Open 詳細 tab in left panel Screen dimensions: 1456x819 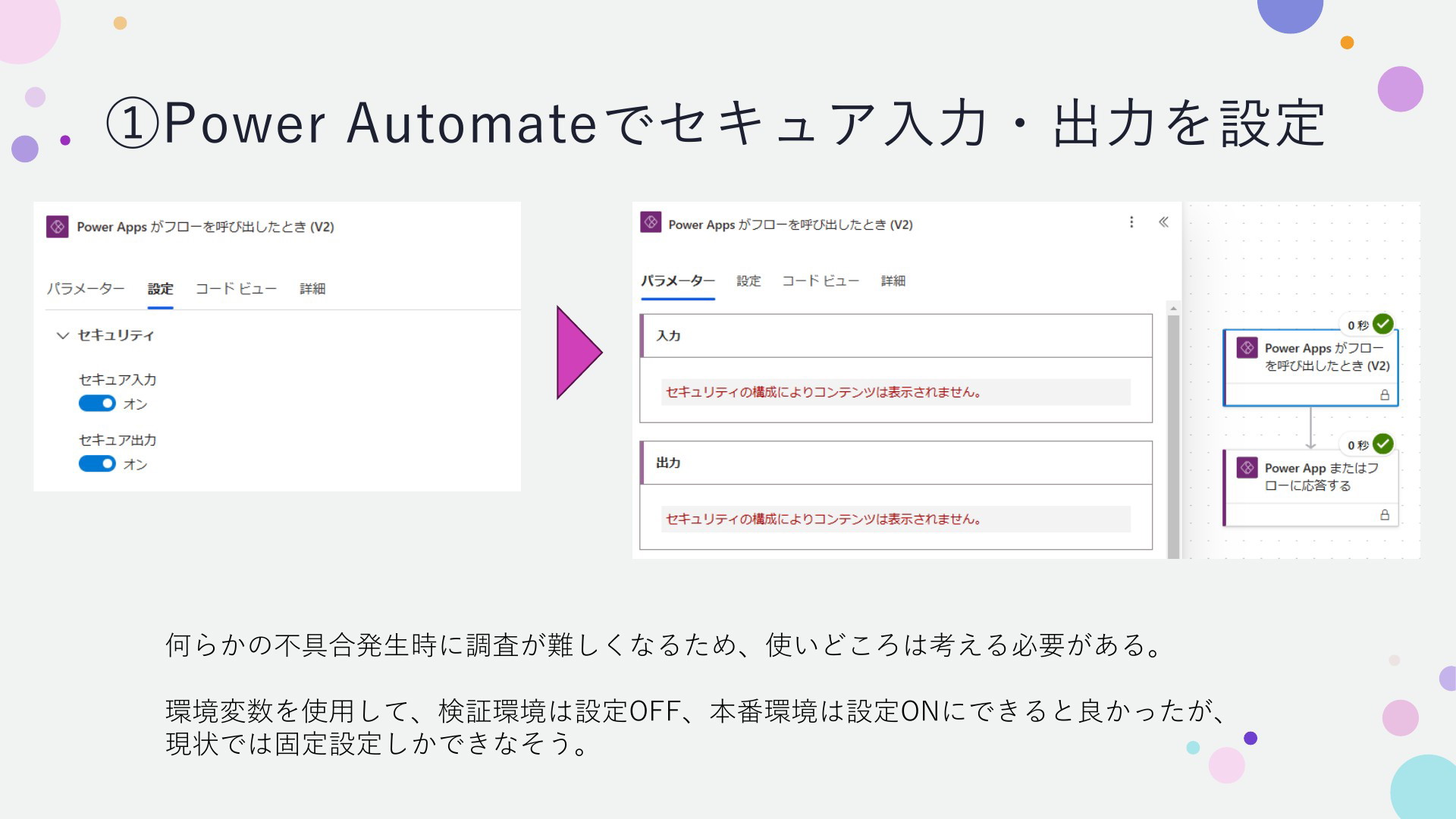tap(312, 289)
